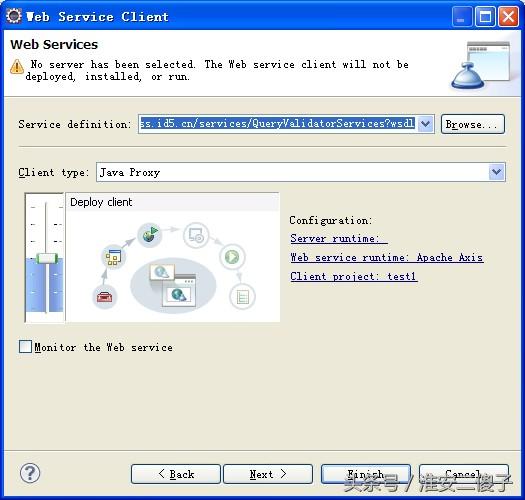
Task: Enable Monitor the Web service checkbox
Action: coord(25,347)
